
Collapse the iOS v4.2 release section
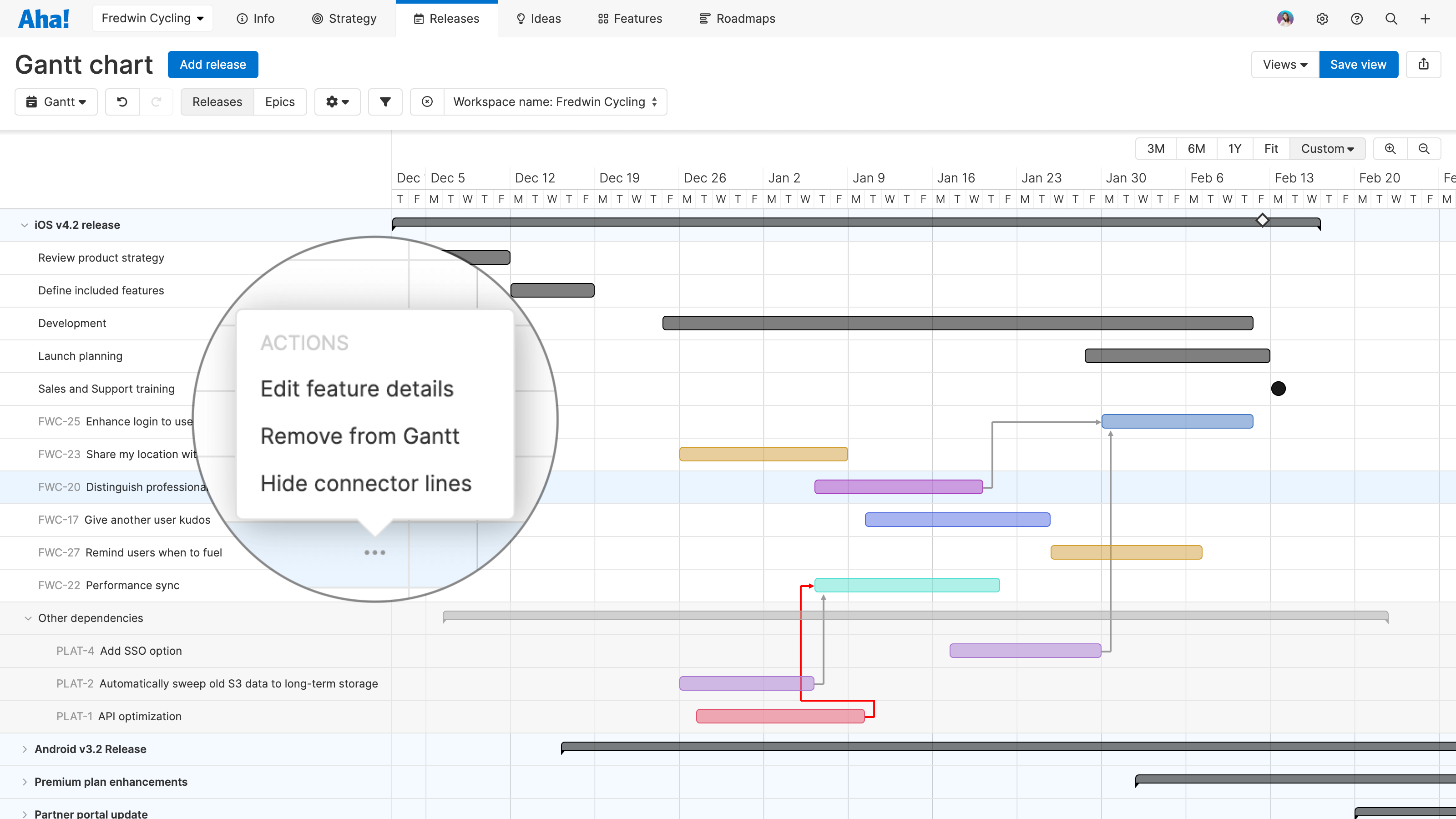(x=24, y=224)
